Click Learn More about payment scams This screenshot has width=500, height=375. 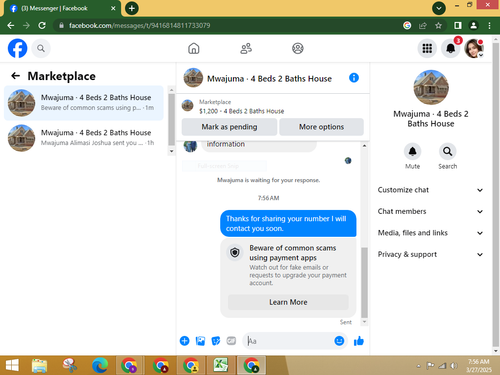[x=288, y=302]
